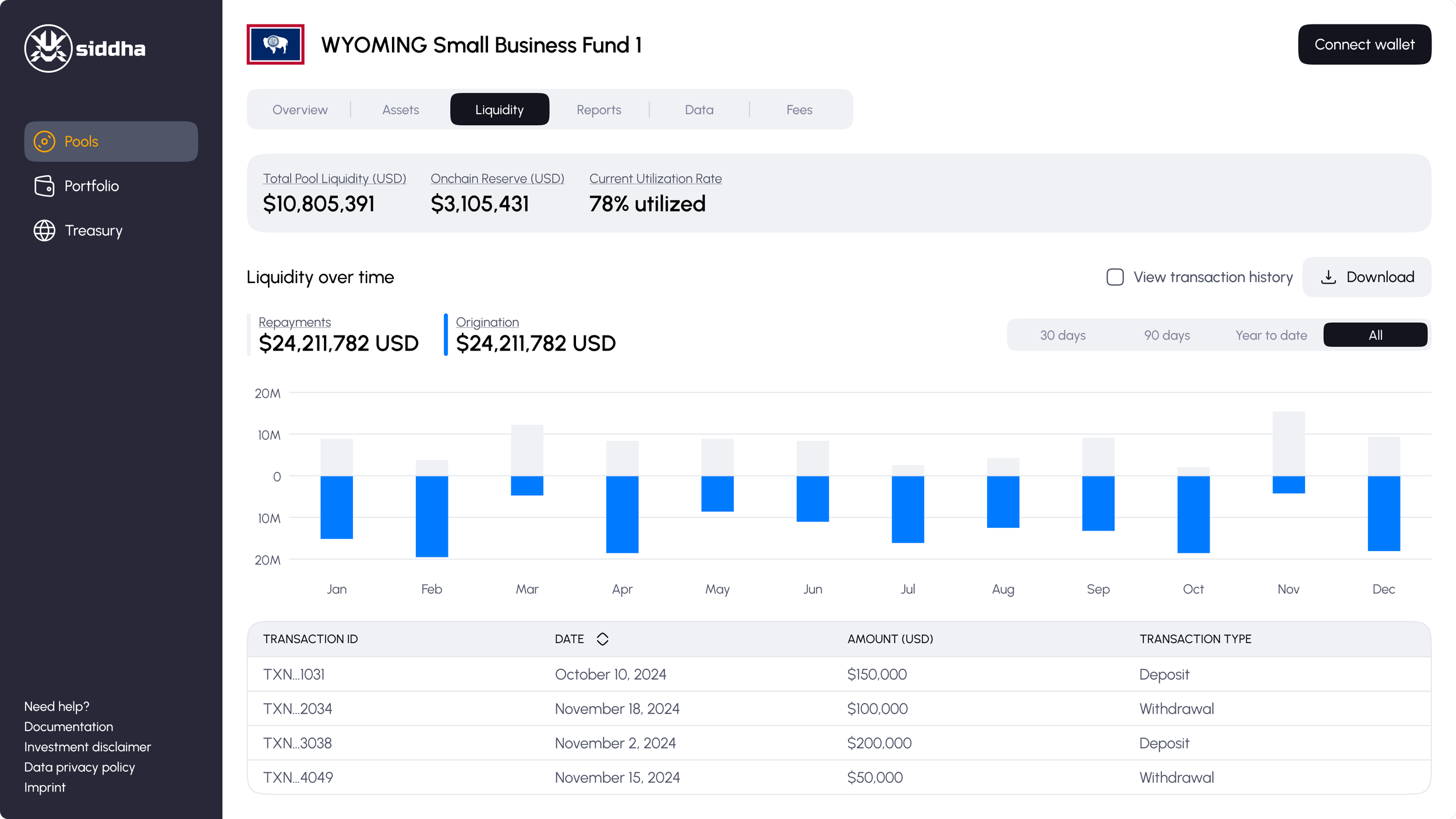This screenshot has width=1456, height=819.
Task: Open the Documentation link
Action: click(x=69, y=726)
